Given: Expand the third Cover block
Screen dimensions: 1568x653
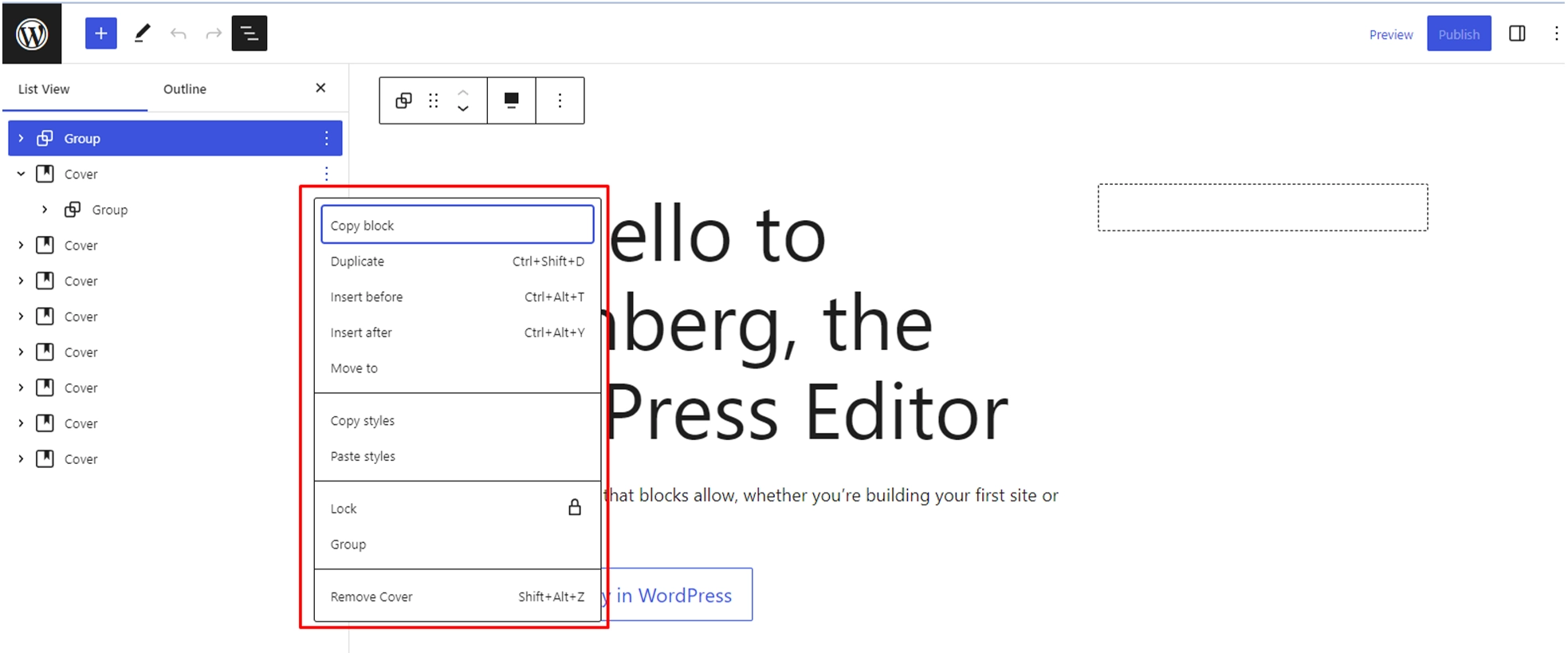Looking at the screenshot, I should coord(21,281).
